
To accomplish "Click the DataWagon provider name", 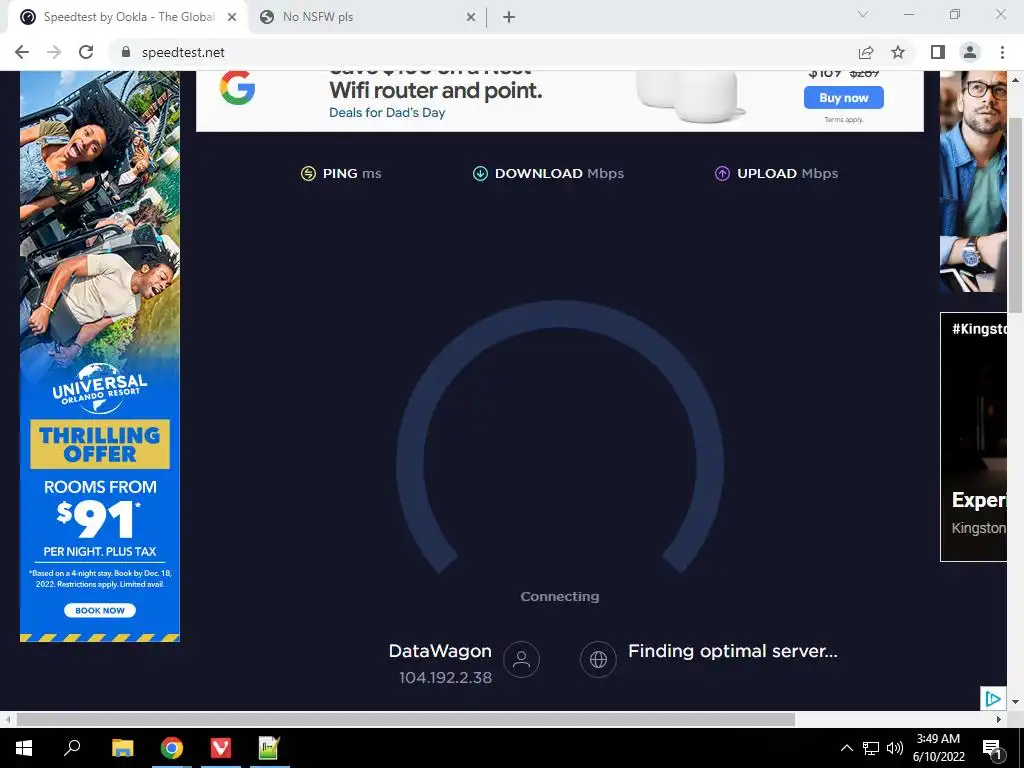I will (440, 651).
